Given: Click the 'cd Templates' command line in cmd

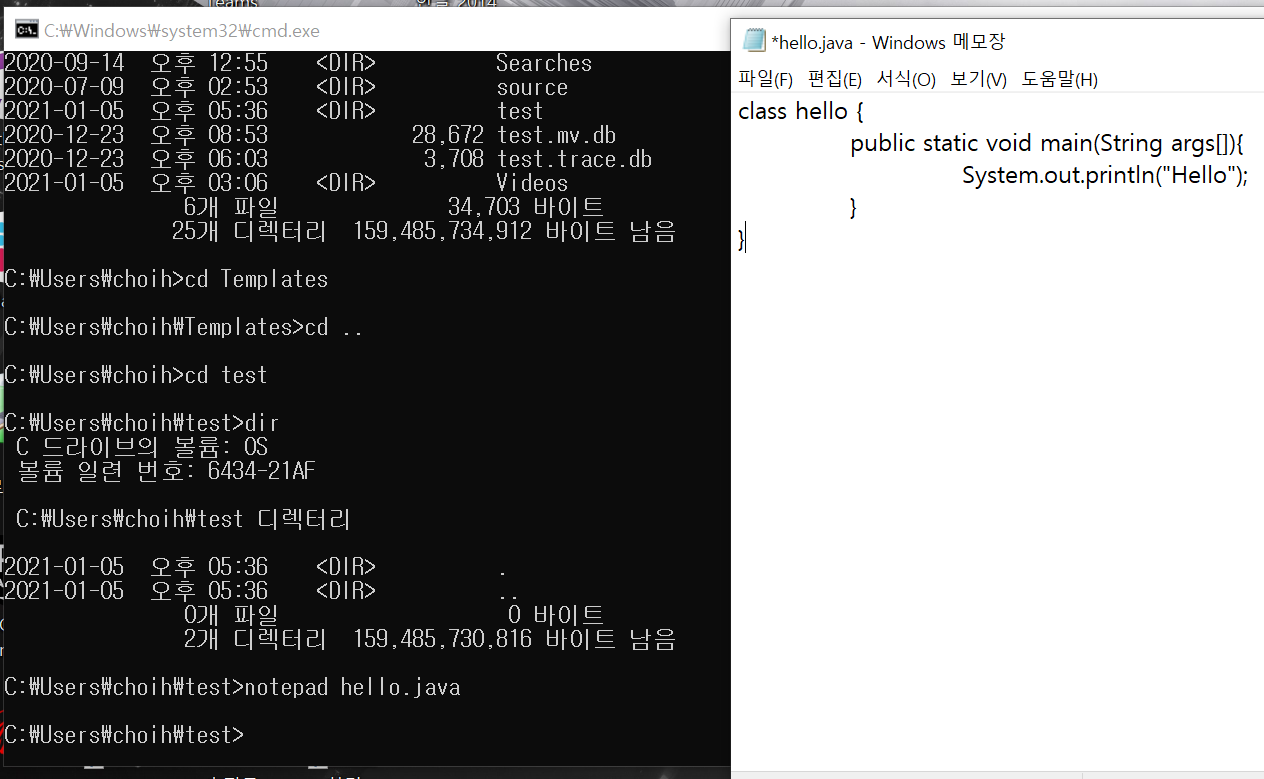Looking at the screenshot, I should [x=166, y=279].
